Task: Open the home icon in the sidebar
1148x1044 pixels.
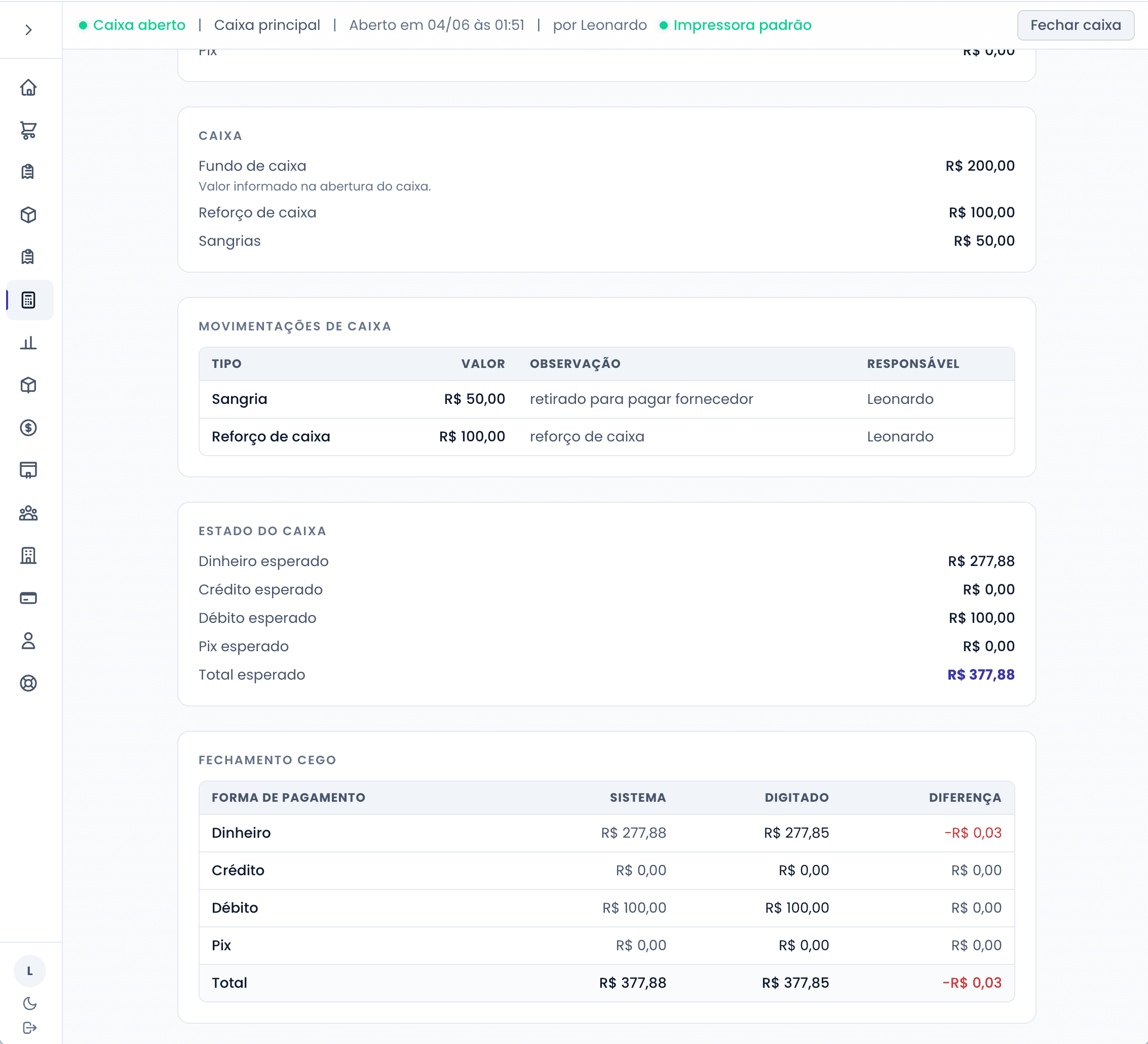Action: [28, 88]
